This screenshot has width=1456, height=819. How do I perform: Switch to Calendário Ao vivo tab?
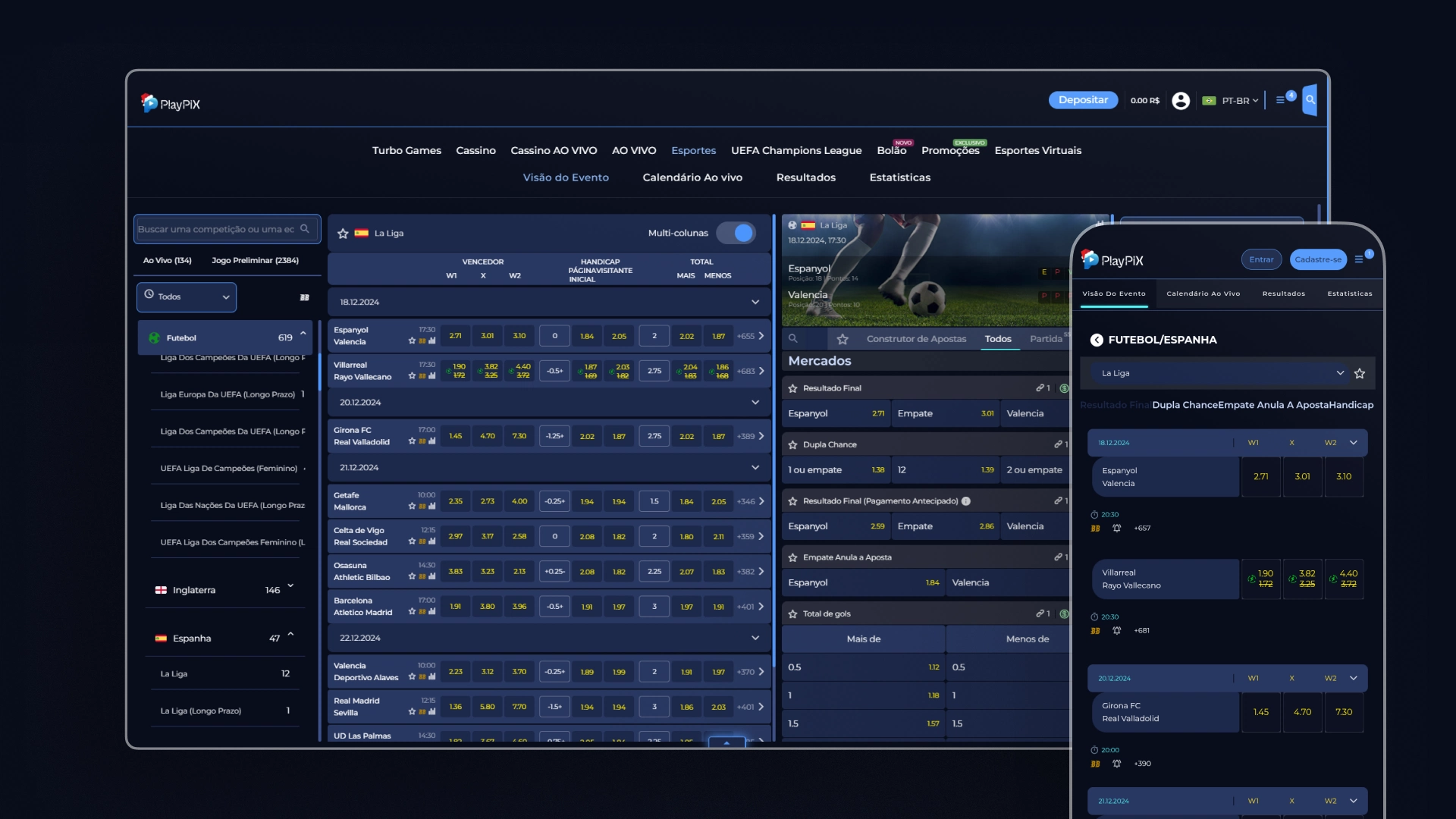tap(692, 177)
